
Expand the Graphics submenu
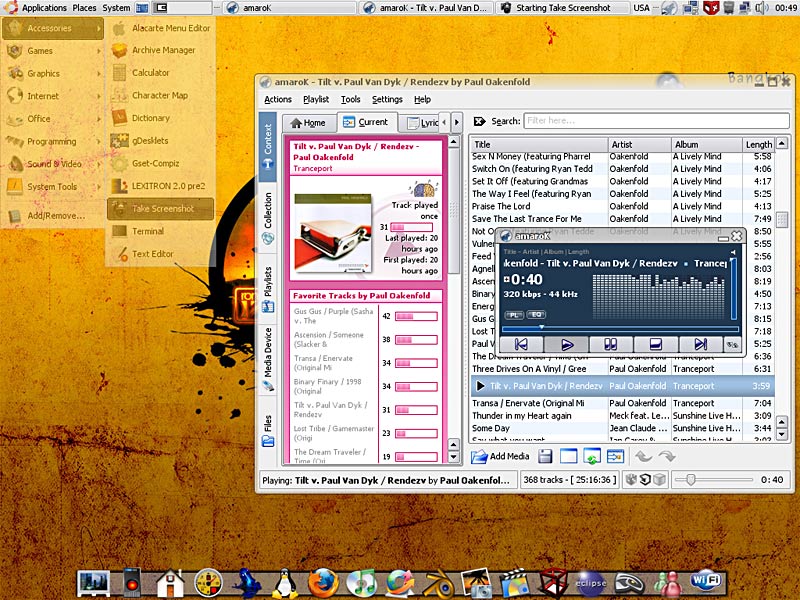[x=53, y=73]
